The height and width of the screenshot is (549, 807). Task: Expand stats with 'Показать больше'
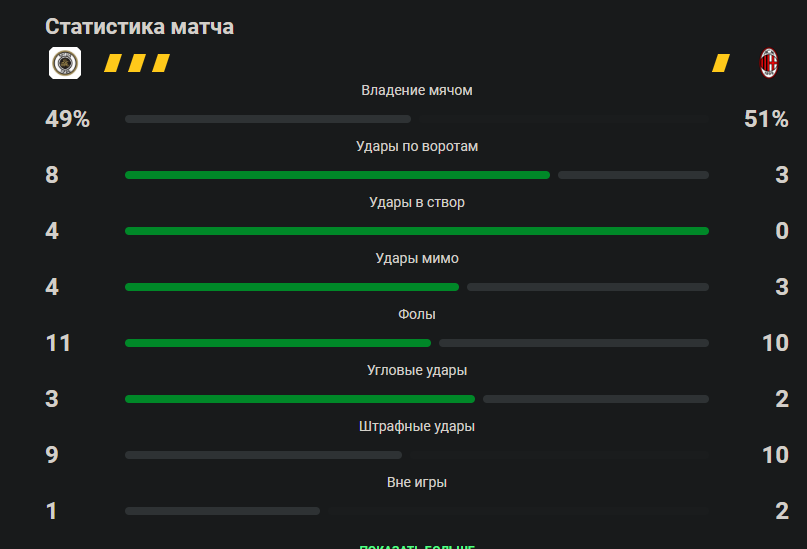pyautogui.click(x=417, y=545)
